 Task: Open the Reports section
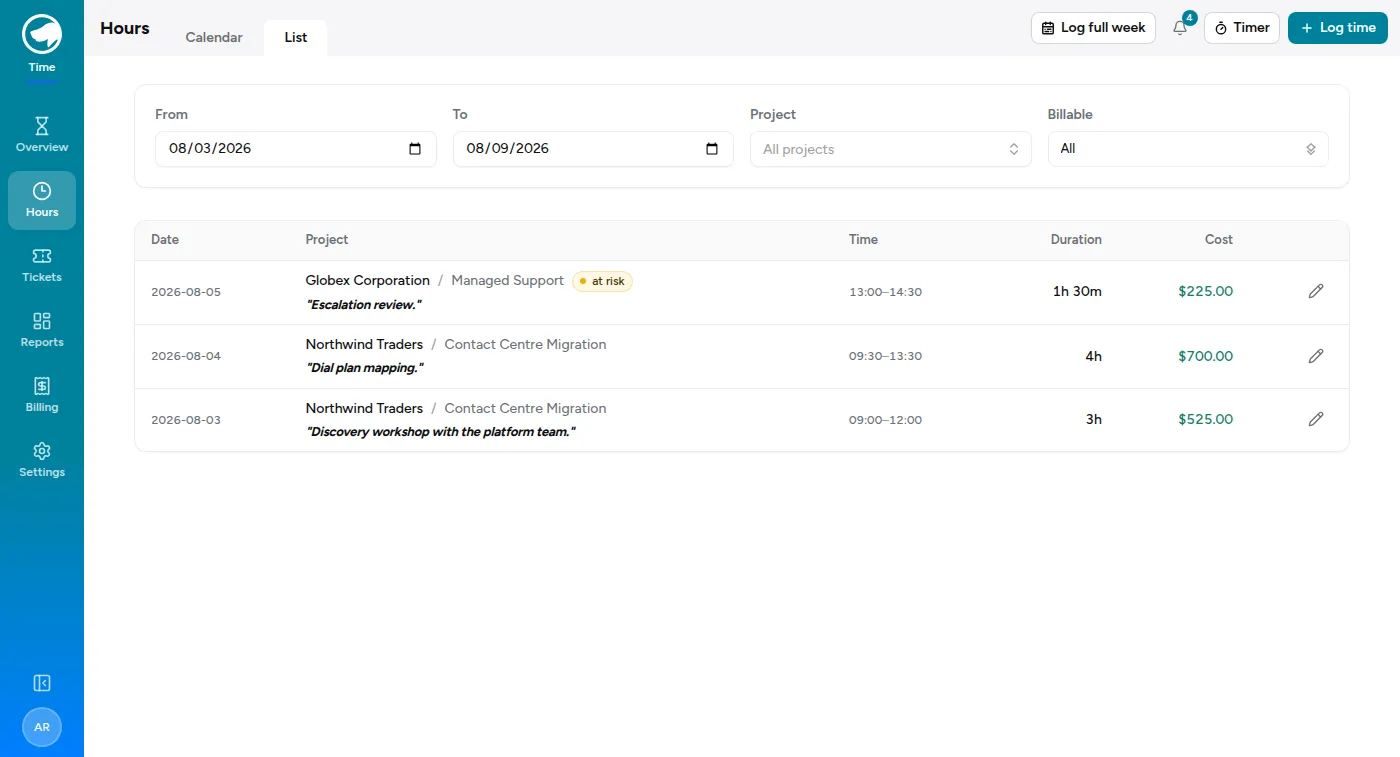(x=42, y=331)
